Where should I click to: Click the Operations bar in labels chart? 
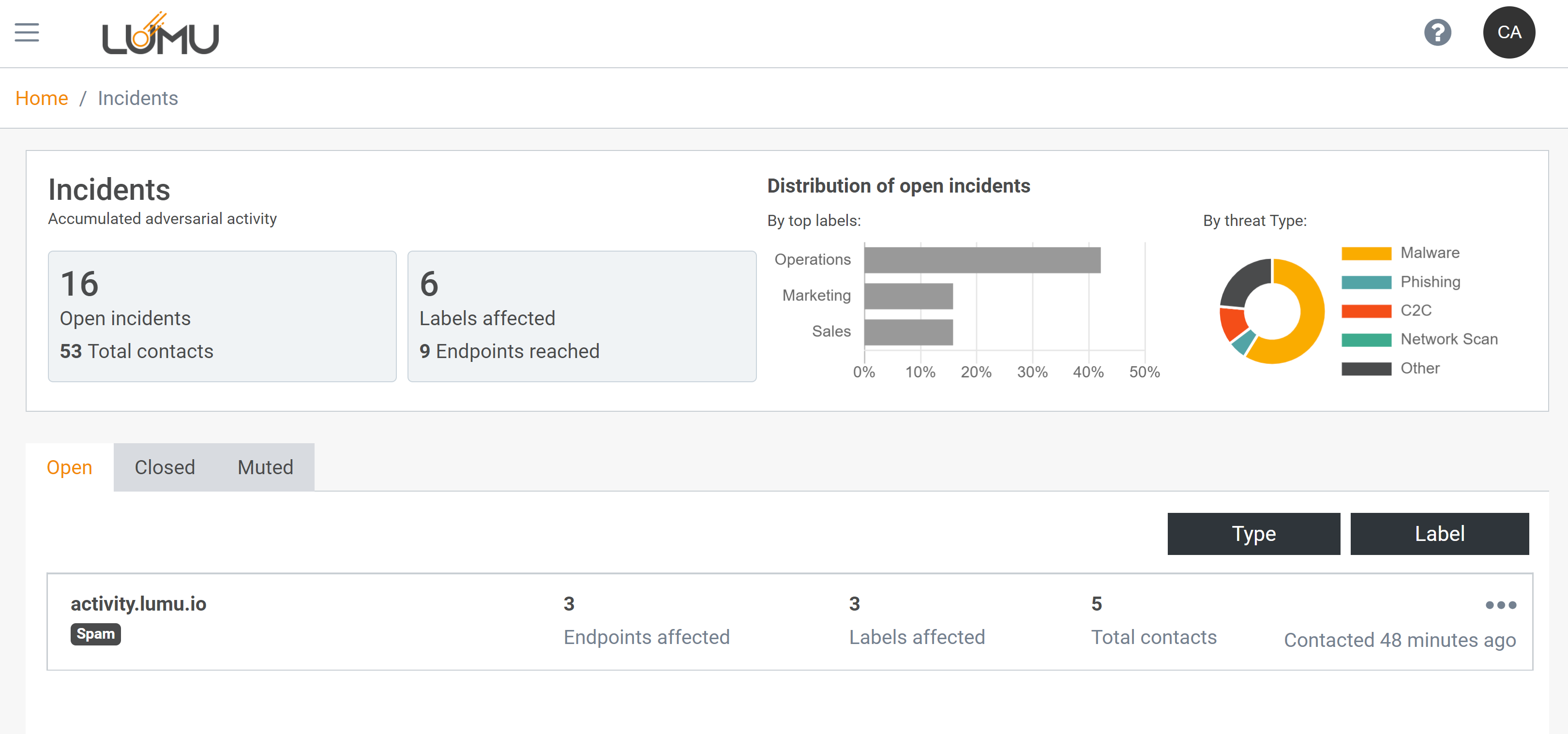tap(982, 260)
